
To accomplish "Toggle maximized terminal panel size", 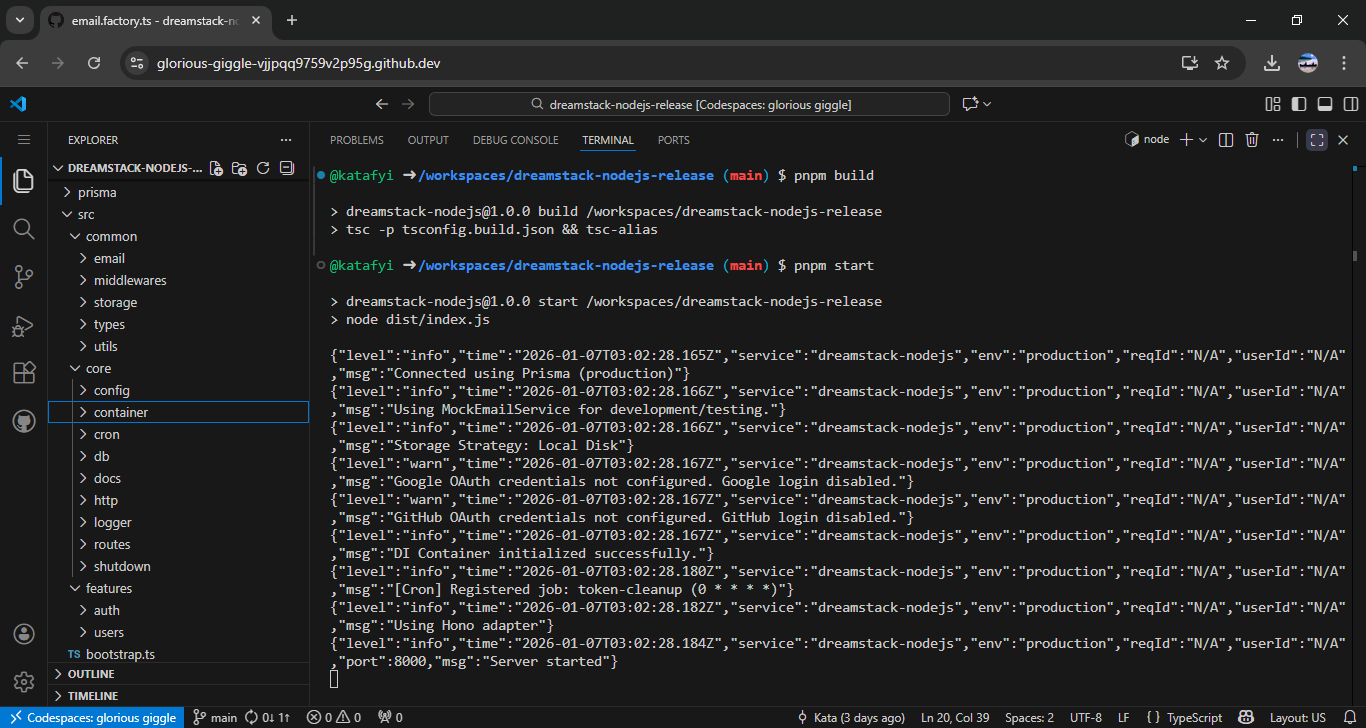I will (1317, 140).
